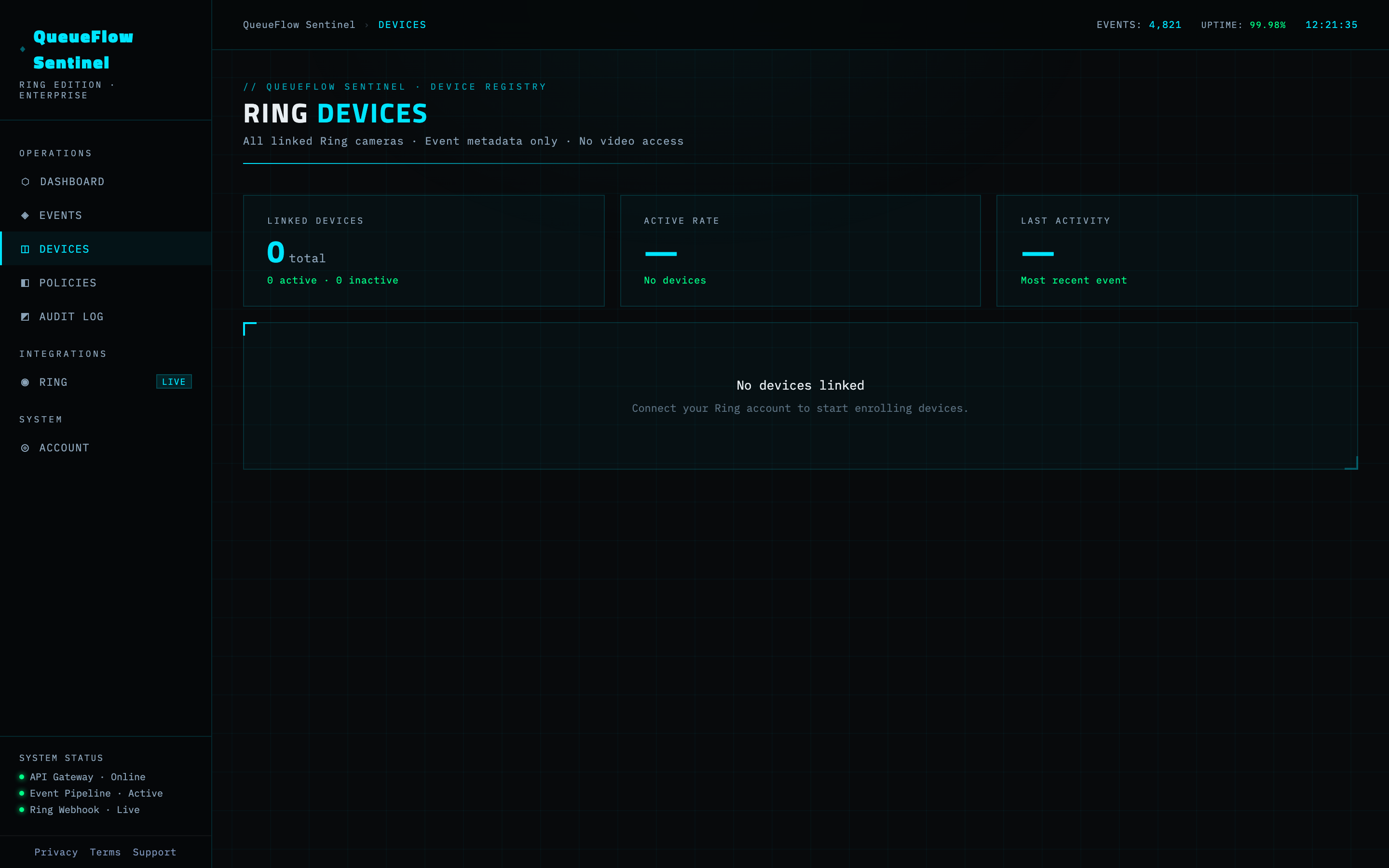Click the Active Rate indicator bar
Image resolution: width=1389 pixels, height=868 pixels.
661,253
